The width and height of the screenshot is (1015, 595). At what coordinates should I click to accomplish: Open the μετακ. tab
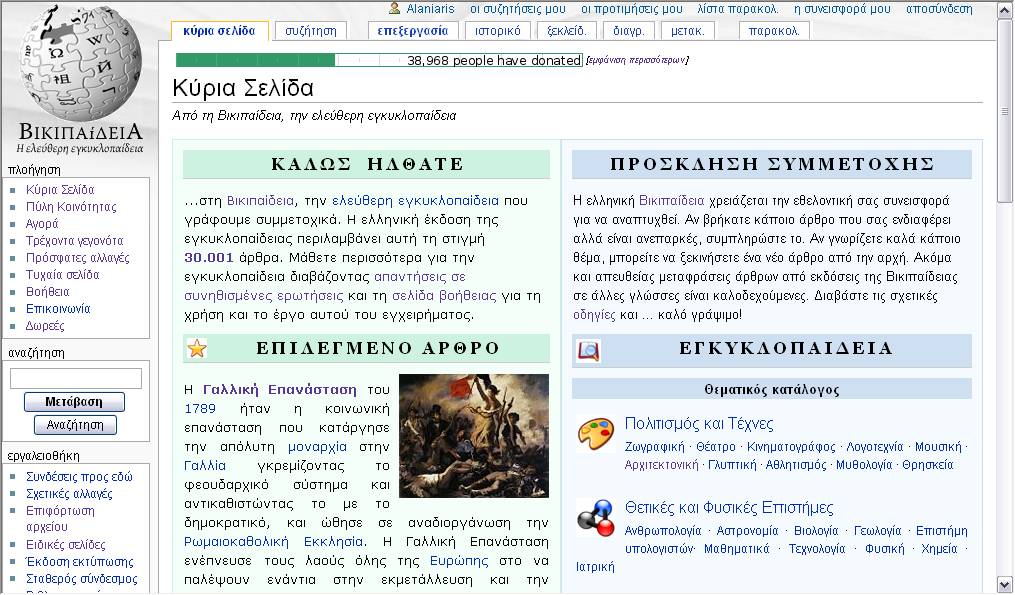point(687,30)
